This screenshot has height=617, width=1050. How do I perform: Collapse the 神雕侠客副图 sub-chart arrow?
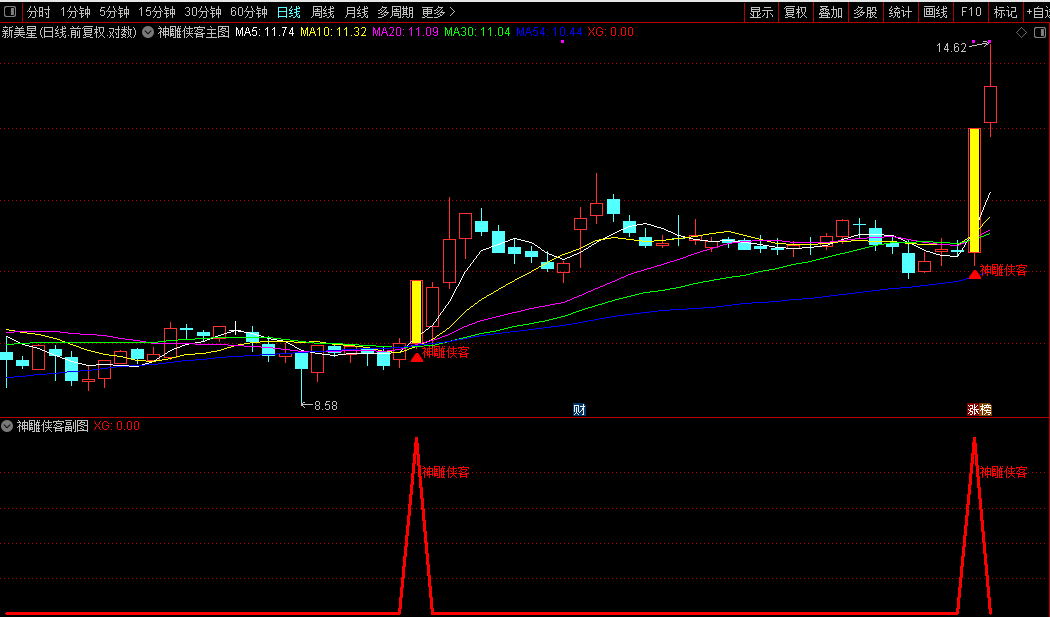point(7,425)
